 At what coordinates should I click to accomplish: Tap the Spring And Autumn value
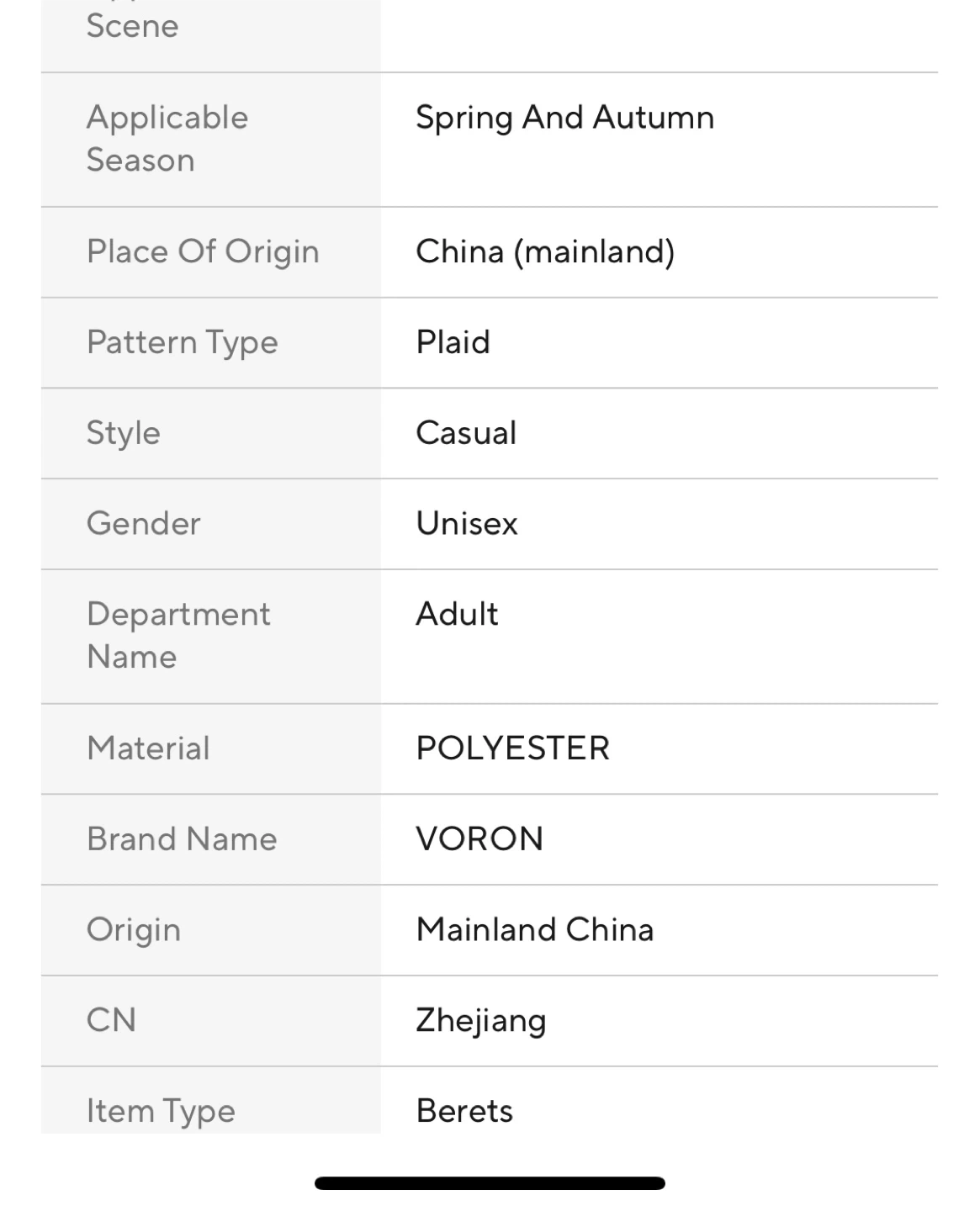tap(564, 118)
